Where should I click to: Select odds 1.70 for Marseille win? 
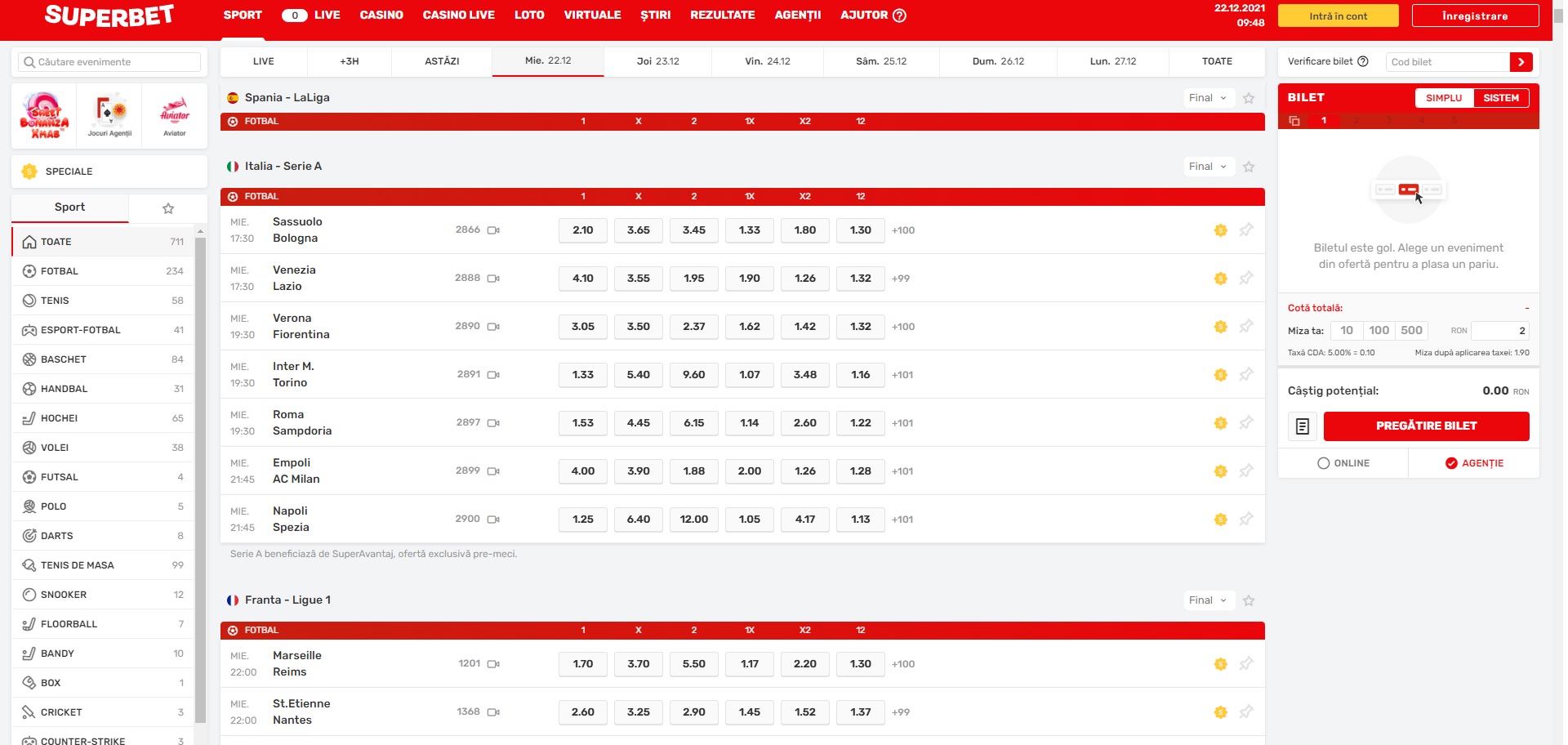point(583,664)
